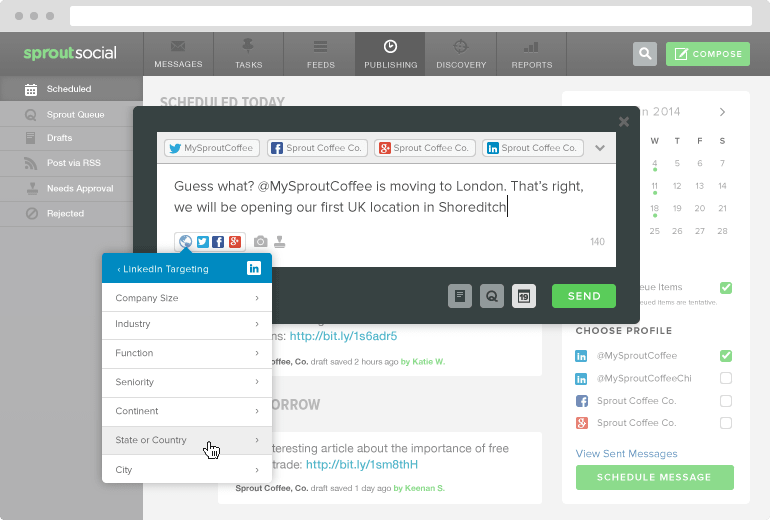The image size is (770, 520).
Task: Uncheck the @MySproutCoffee profile checkbox
Action: click(726, 356)
